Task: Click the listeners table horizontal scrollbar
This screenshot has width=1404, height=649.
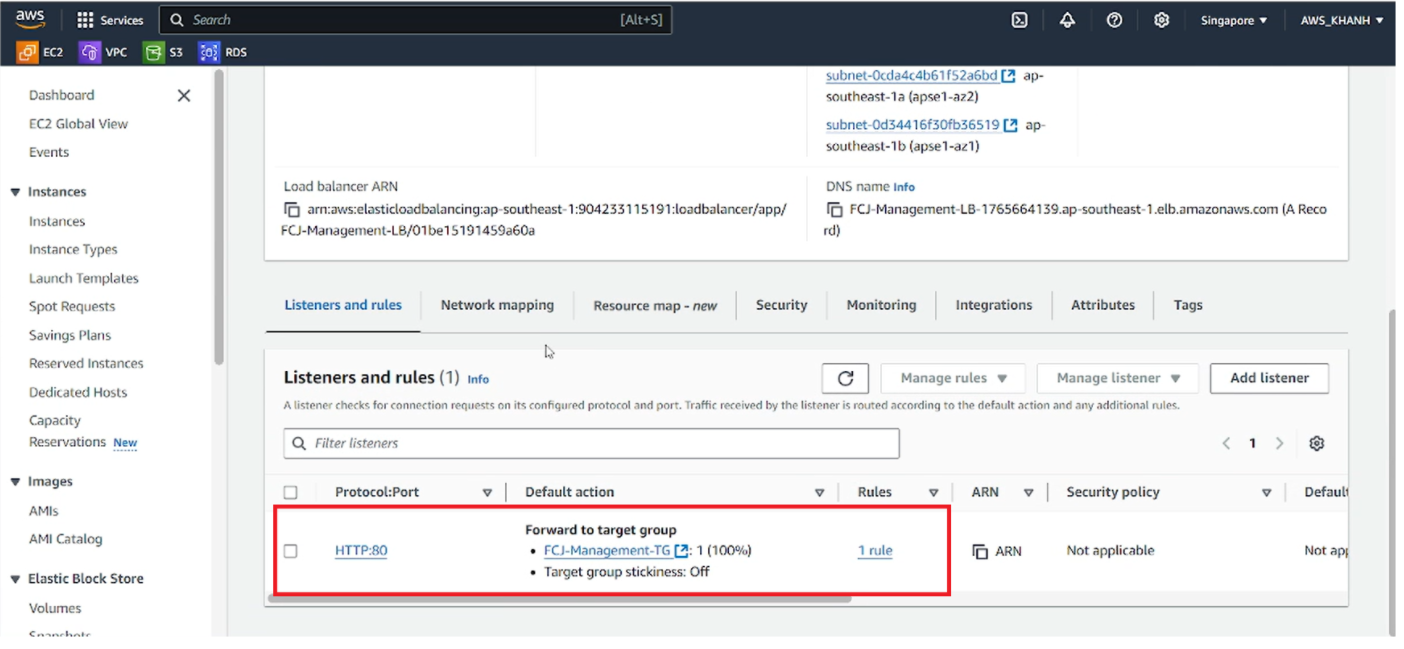Action: (x=558, y=599)
